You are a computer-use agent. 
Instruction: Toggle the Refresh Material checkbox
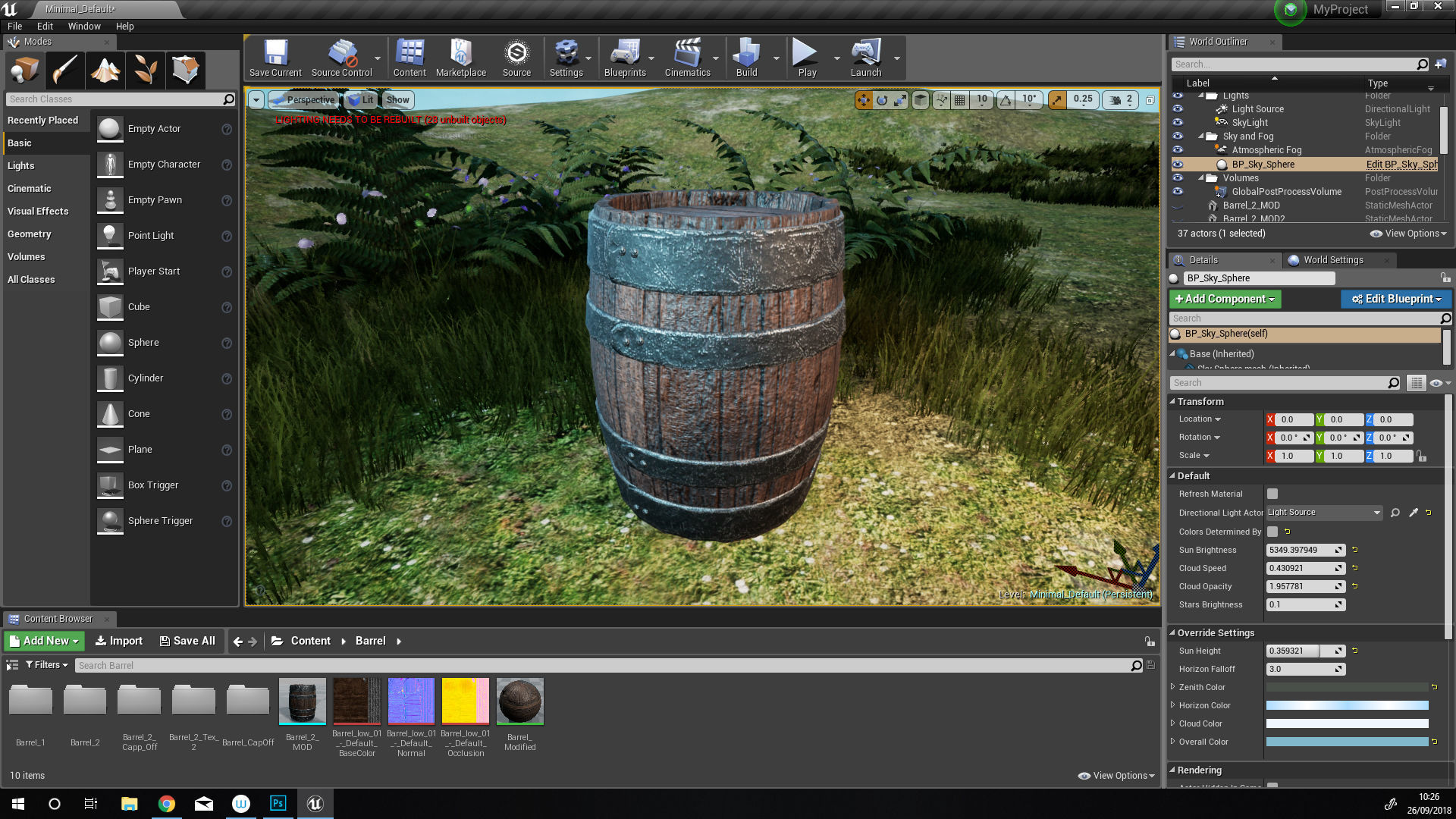[x=1272, y=494]
